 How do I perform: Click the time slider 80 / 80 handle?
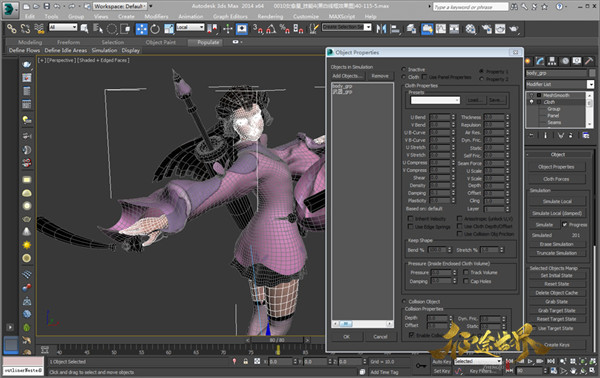coord(277,340)
